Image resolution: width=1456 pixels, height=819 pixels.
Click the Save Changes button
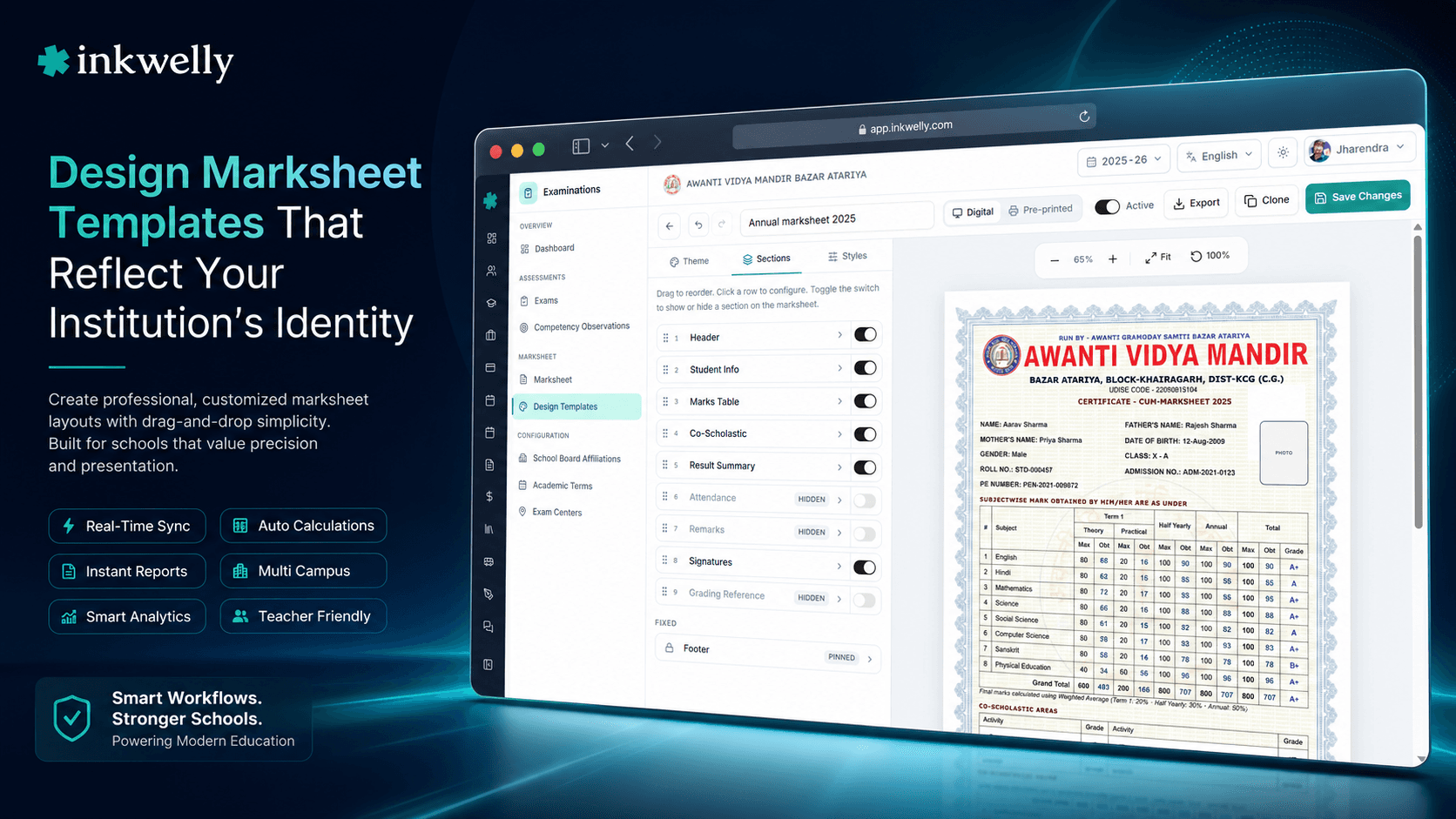1358,197
